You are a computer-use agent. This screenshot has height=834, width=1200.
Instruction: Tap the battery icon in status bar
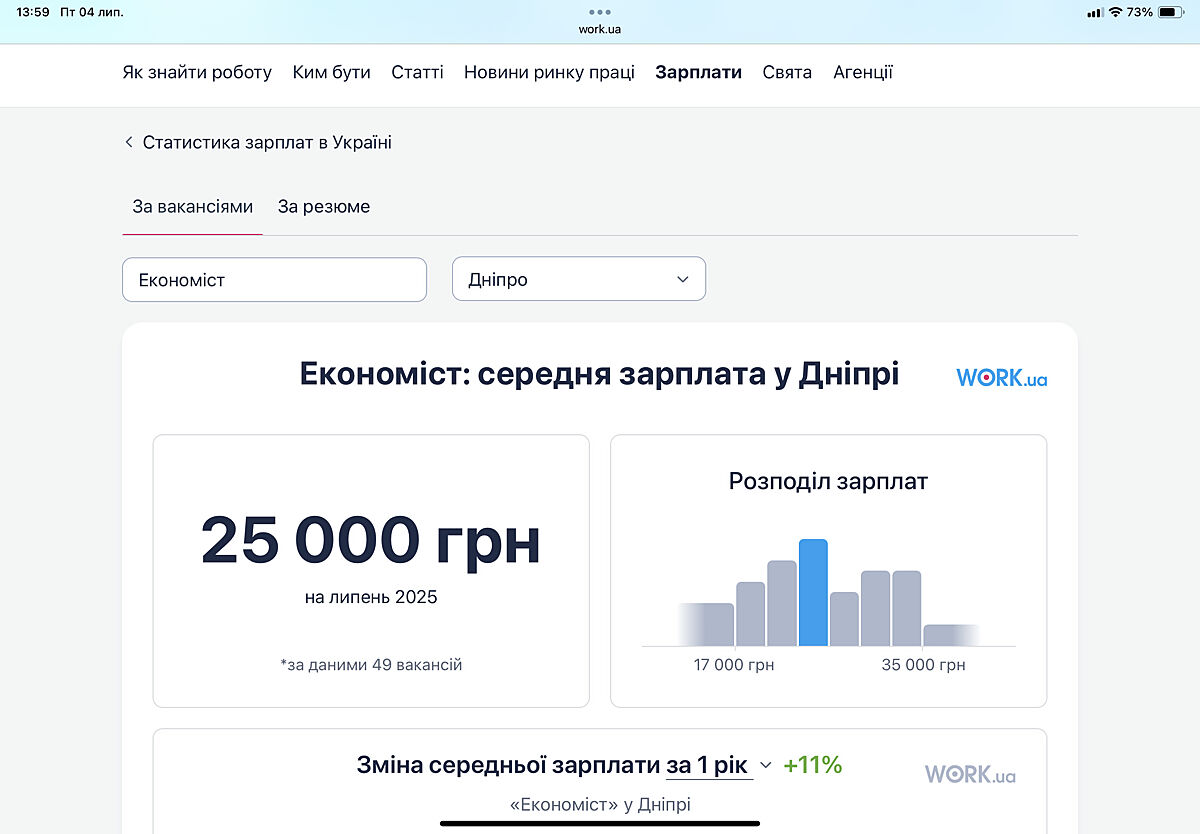pos(1171,12)
